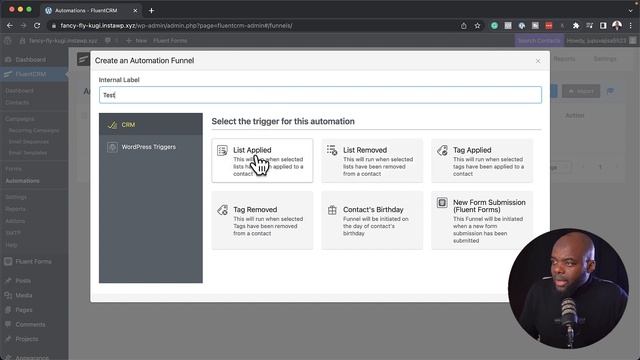This screenshot has height=360, width=640.
Task: Choose the List Removed trigger
Action: coord(372,160)
